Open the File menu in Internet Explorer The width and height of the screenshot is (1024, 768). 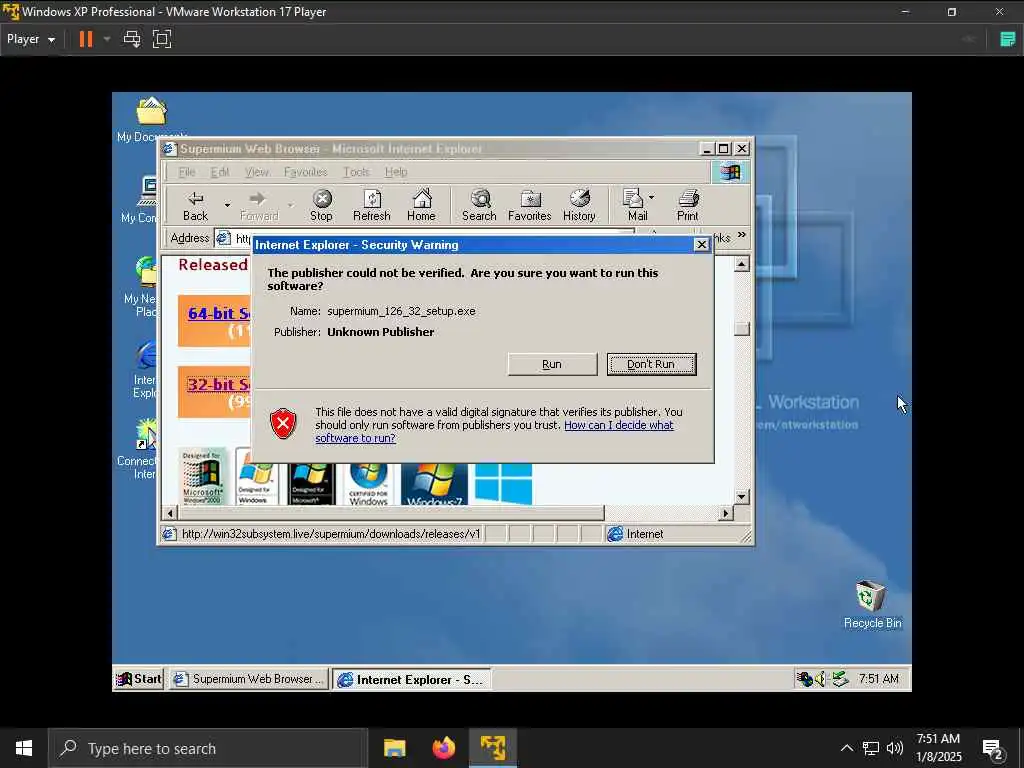pos(187,172)
